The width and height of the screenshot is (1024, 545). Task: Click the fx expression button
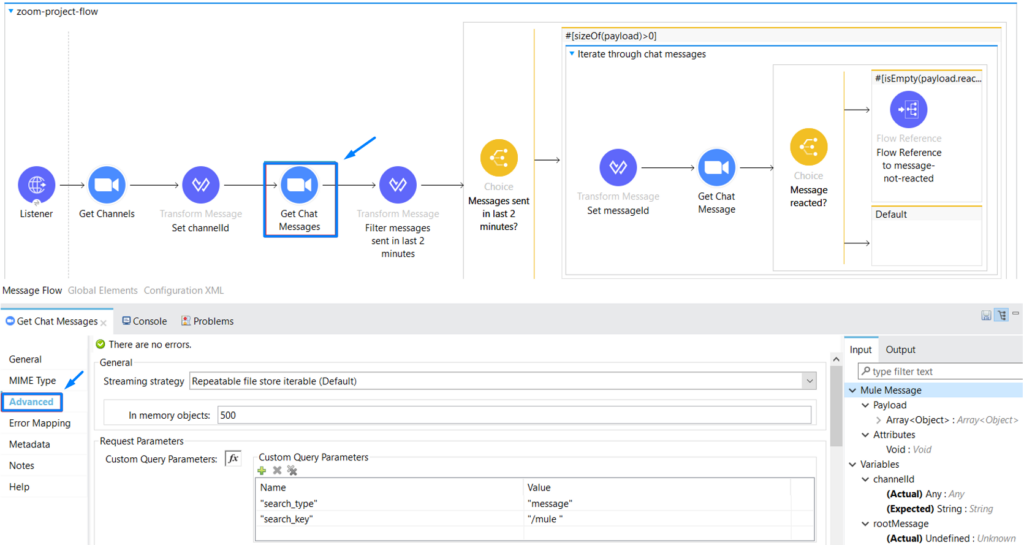234,458
